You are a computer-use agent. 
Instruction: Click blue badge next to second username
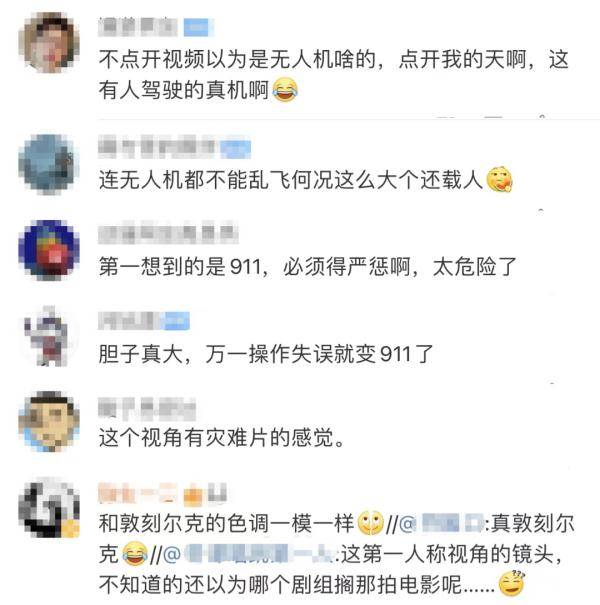tap(236, 149)
